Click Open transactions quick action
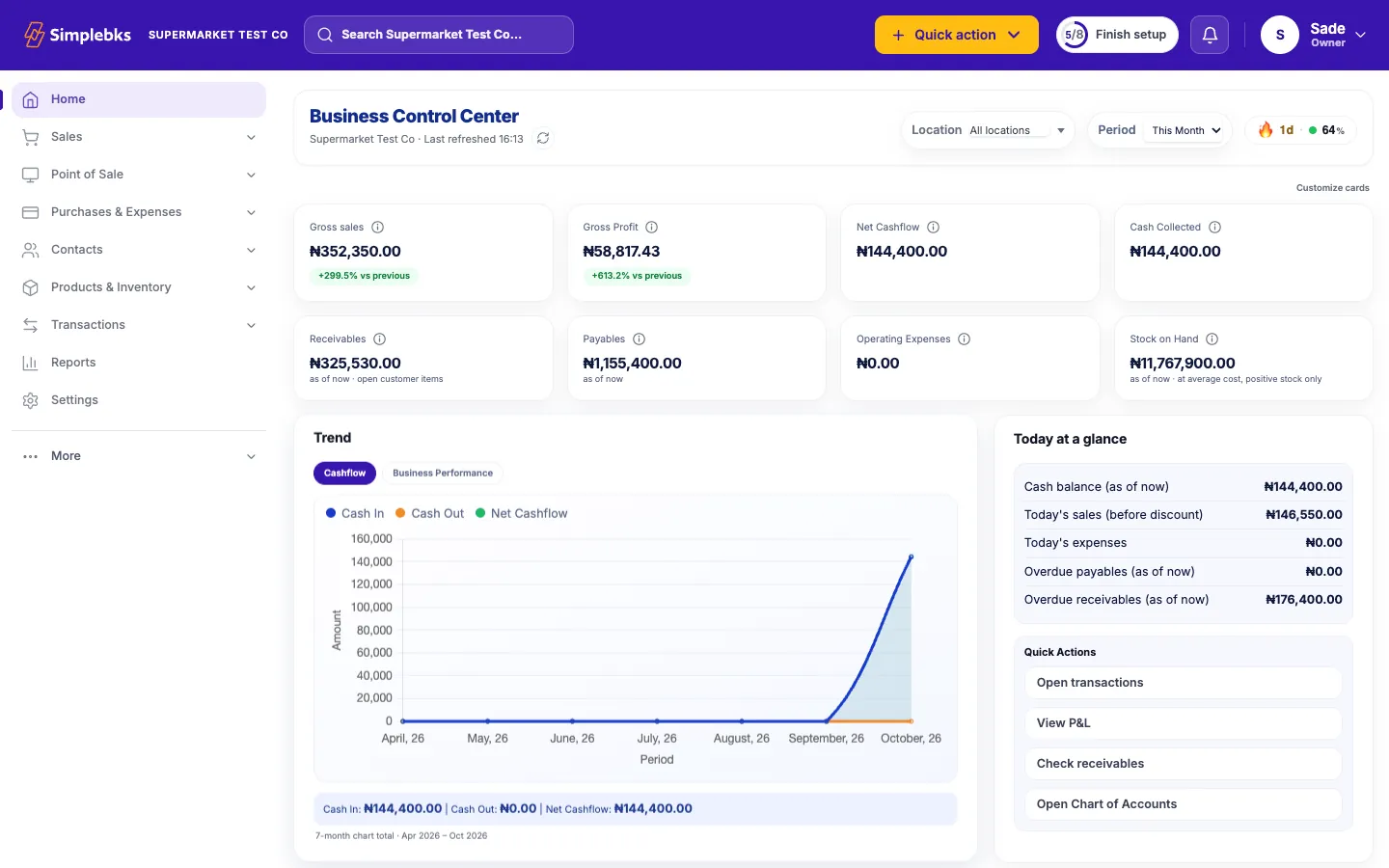Image resolution: width=1389 pixels, height=868 pixels. coord(1183,683)
